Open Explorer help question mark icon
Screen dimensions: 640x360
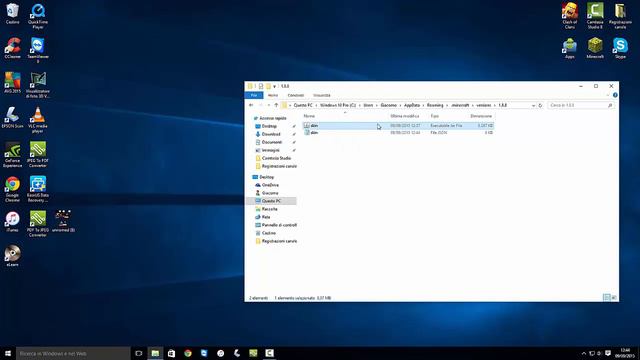(x=615, y=95)
